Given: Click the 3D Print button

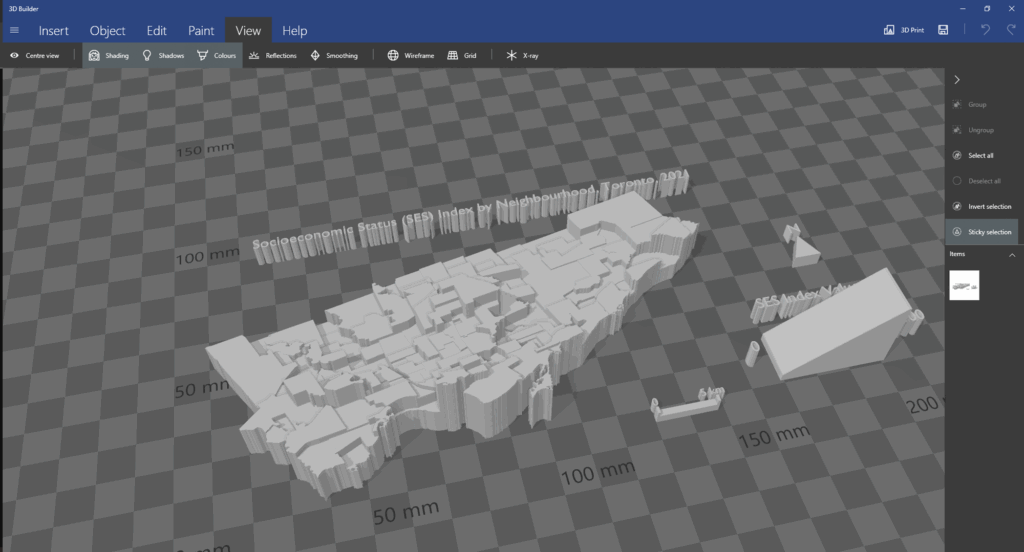Looking at the screenshot, I should pos(903,30).
